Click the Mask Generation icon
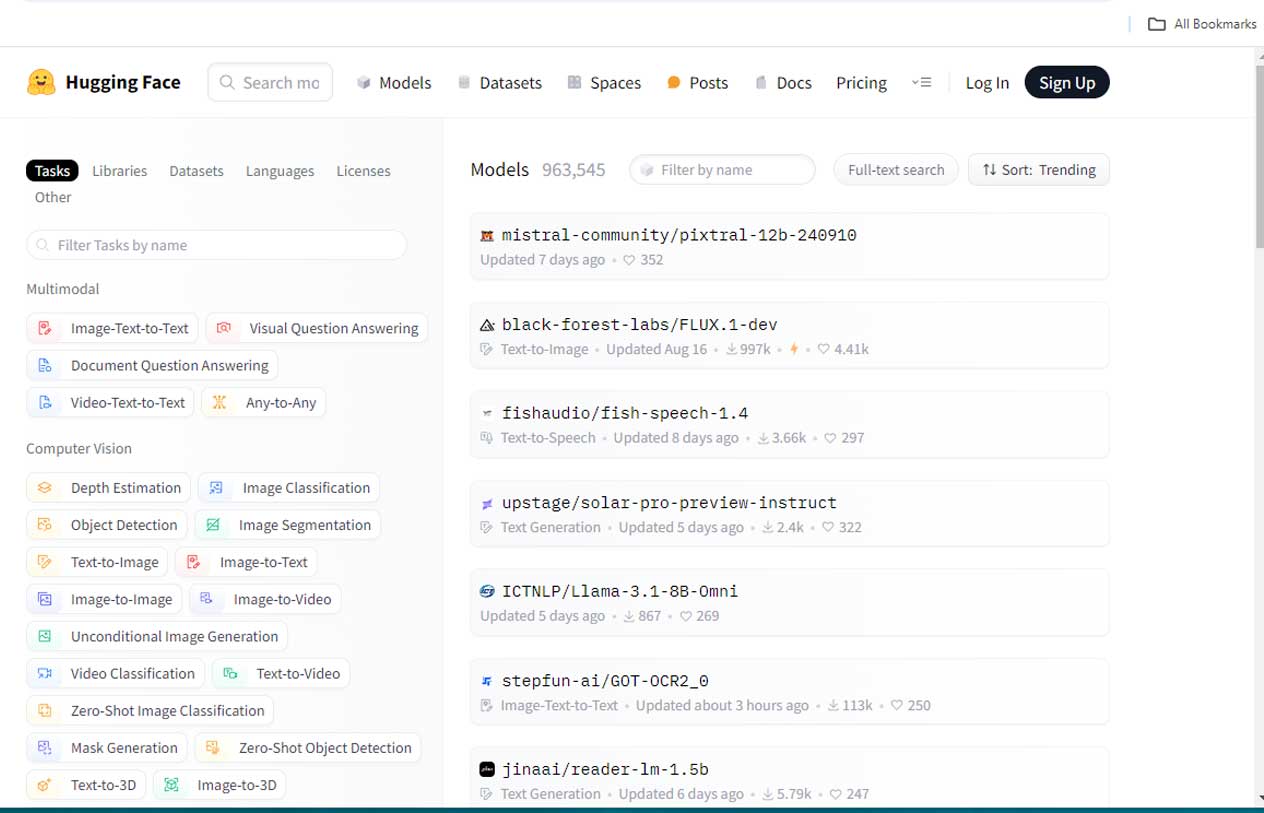Viewport: 1264px width, 813px height. (45, 747)
